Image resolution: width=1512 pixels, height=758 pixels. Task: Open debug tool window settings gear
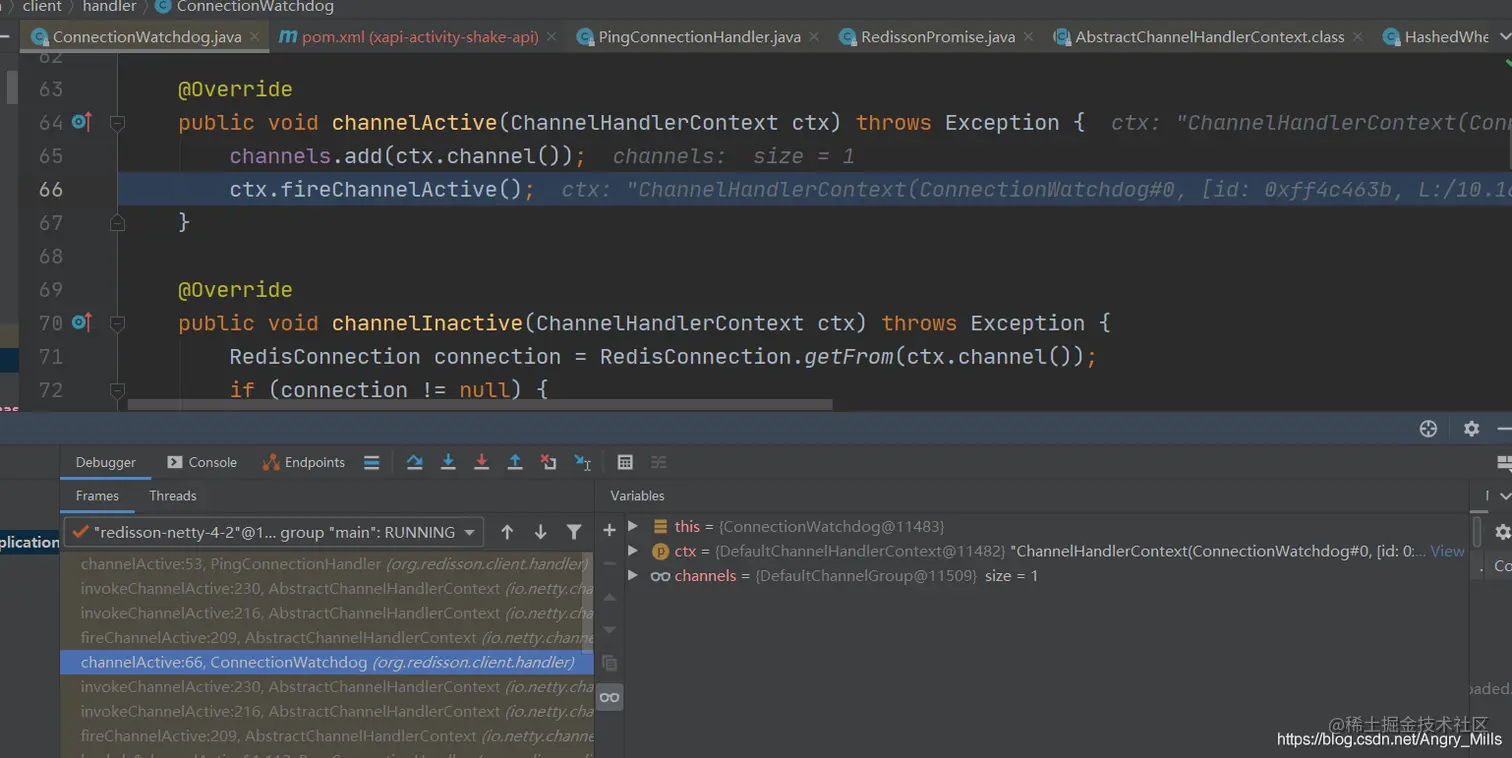(1471, 428)
